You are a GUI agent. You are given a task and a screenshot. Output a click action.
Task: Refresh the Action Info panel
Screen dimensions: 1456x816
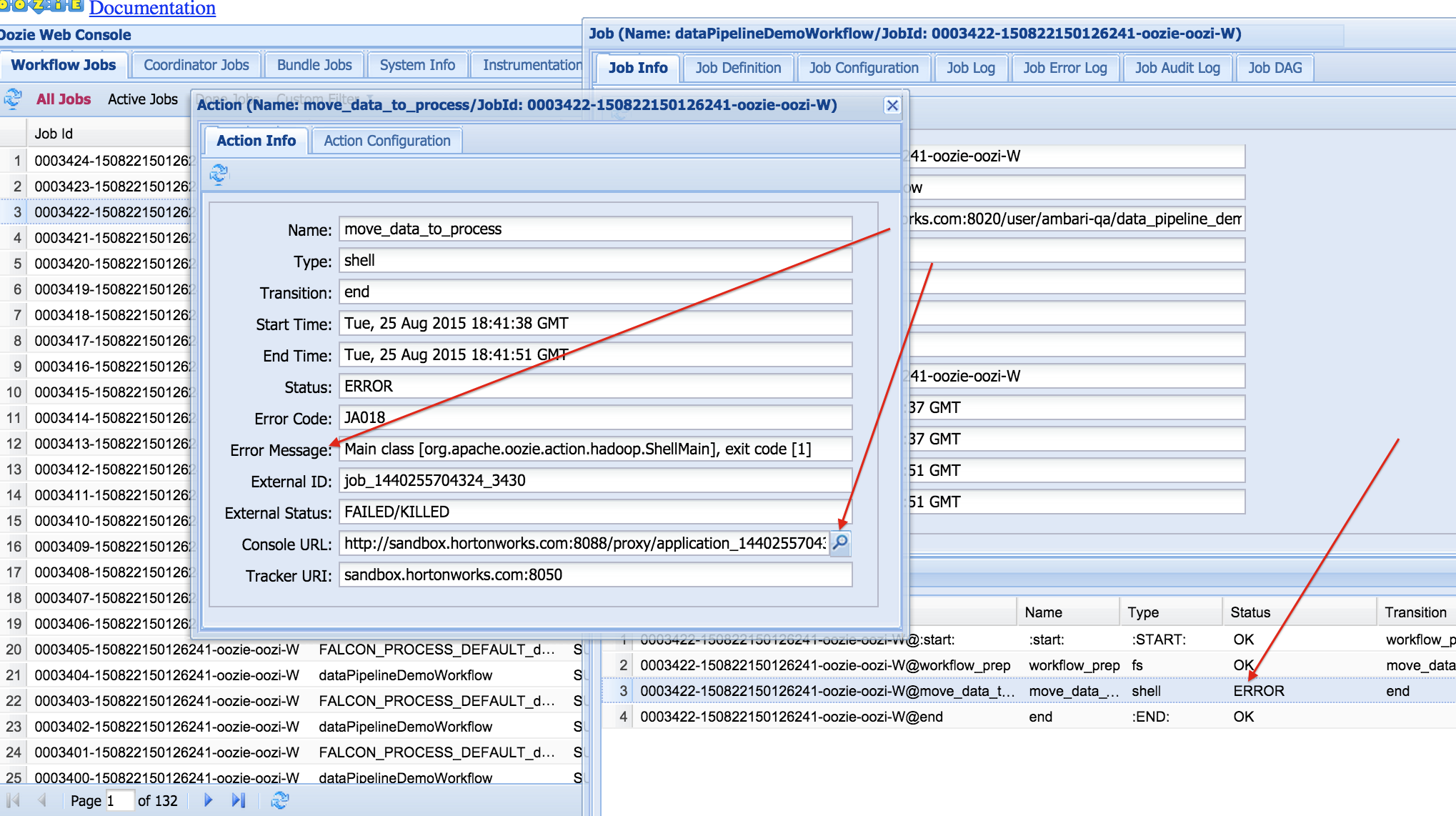pyautogui.click(x=219, y=174)
